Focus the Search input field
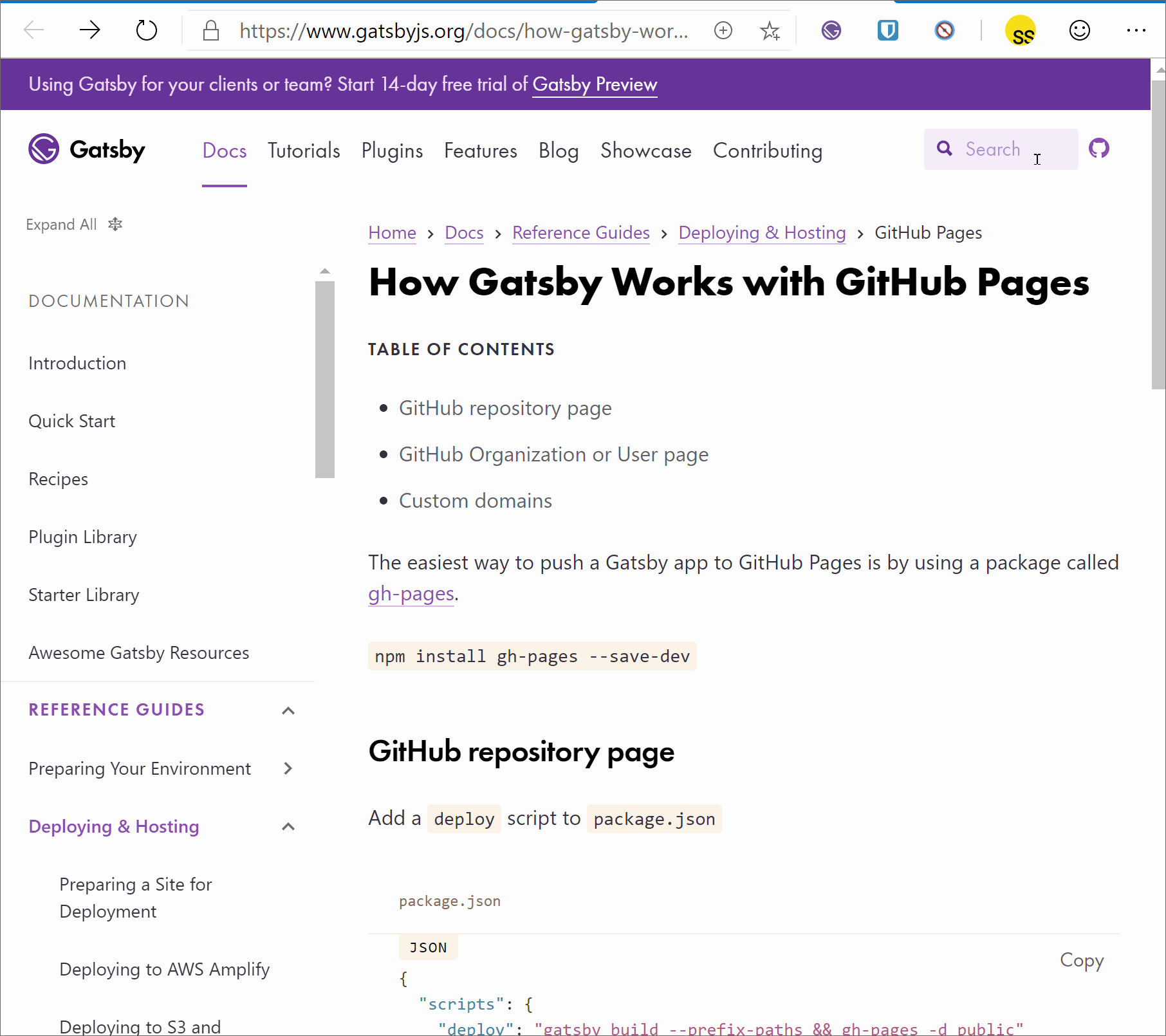Viewport: 1166px width, 1036px height. 1001,149
